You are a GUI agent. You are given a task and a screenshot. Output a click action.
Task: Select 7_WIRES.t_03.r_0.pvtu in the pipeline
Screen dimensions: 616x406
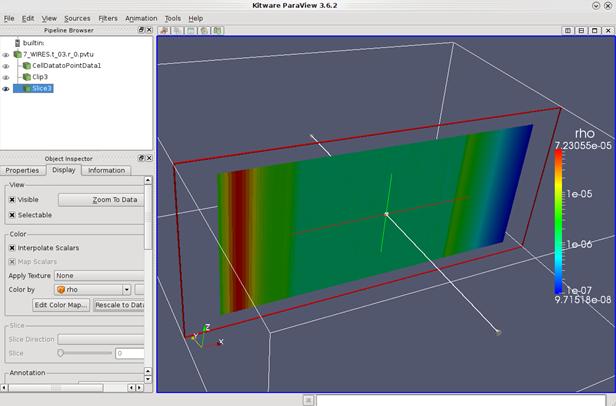pos(58,54)
